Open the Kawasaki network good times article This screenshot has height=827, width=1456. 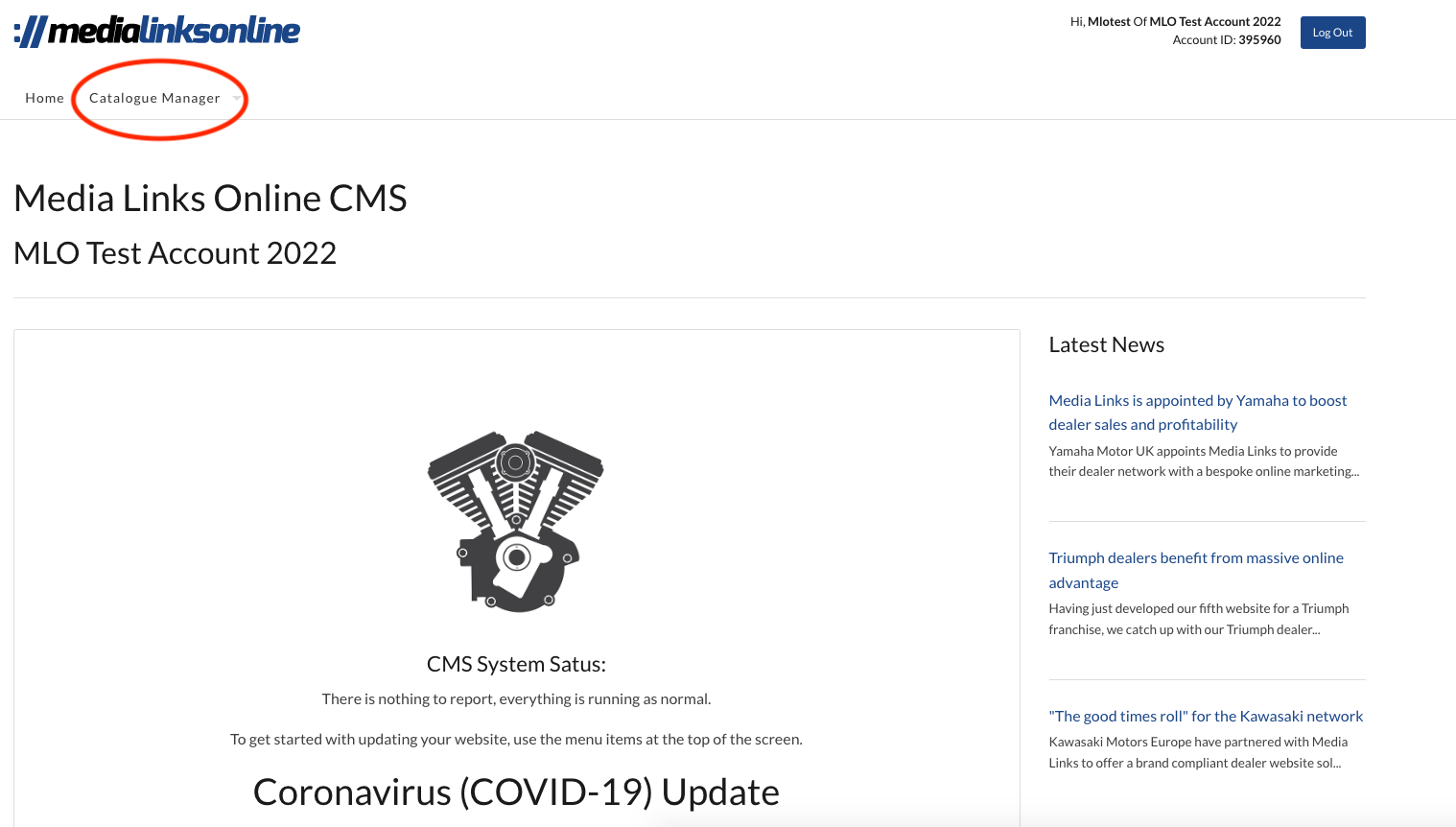(1206, 715)
